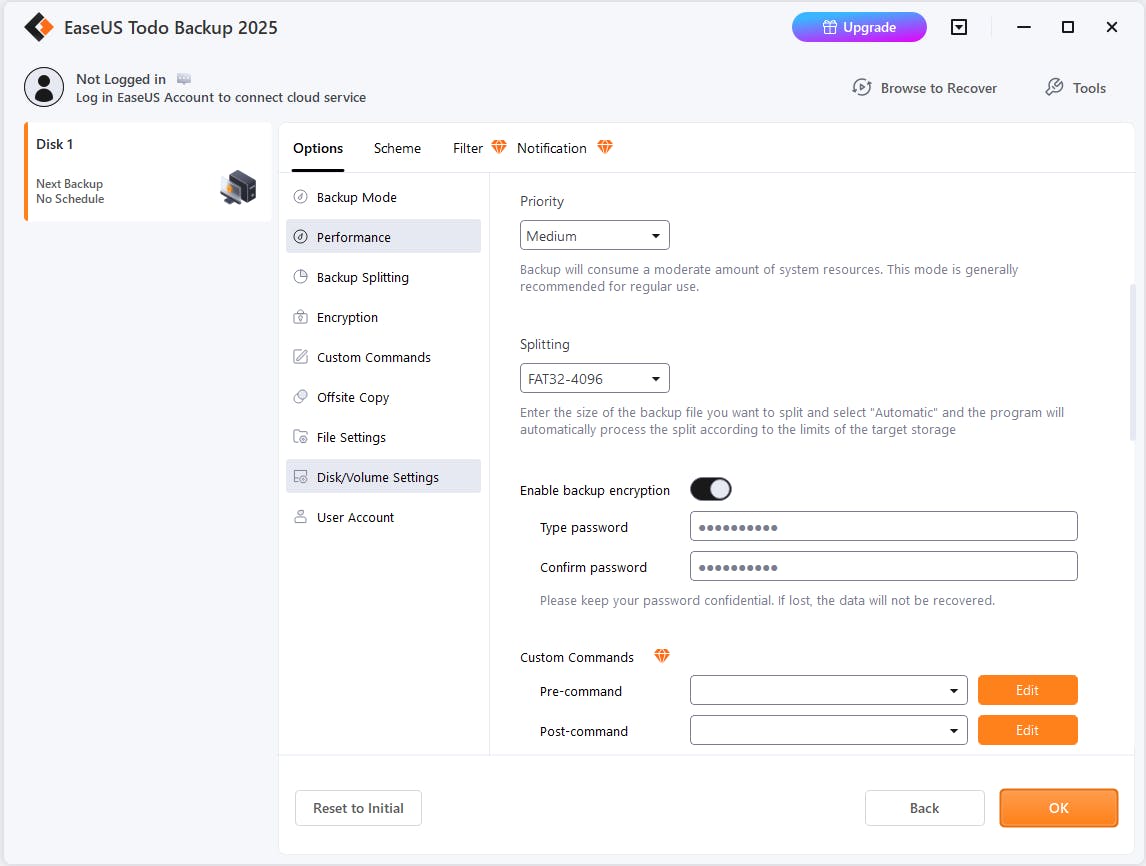
Task: Click the Browse to Recover icon
Action: tap(861, 87)
